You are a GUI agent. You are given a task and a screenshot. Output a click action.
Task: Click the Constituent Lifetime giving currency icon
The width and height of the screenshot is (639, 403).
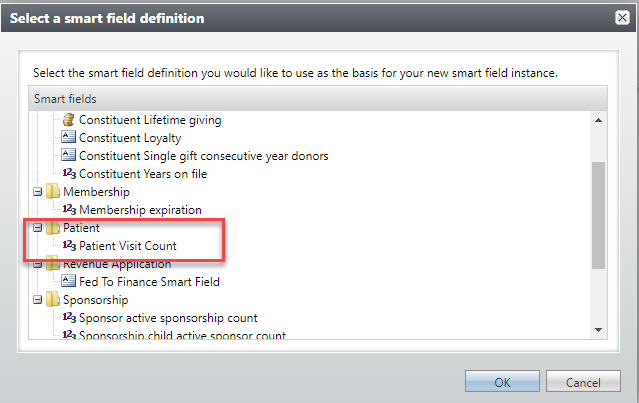point(69,120)
